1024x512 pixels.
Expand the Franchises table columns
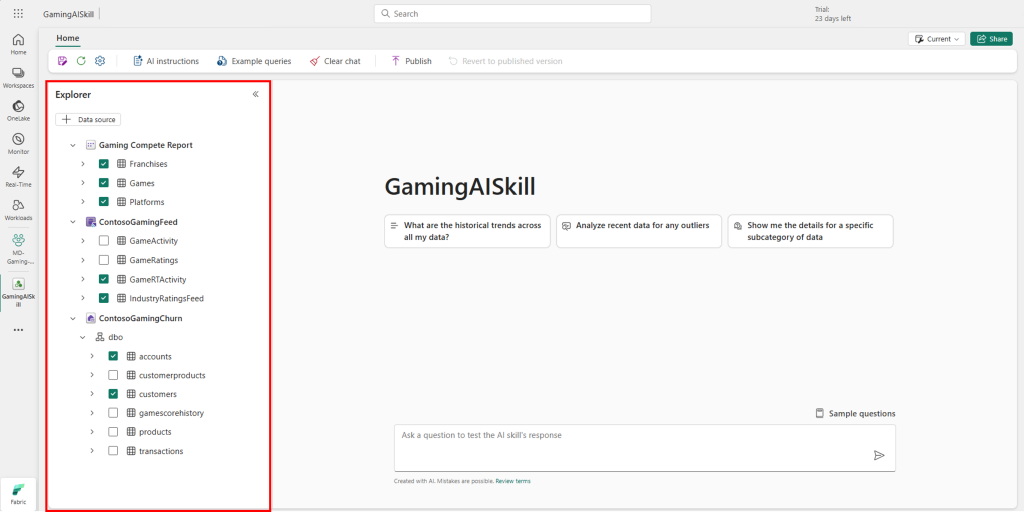click(x=82, y=164)
